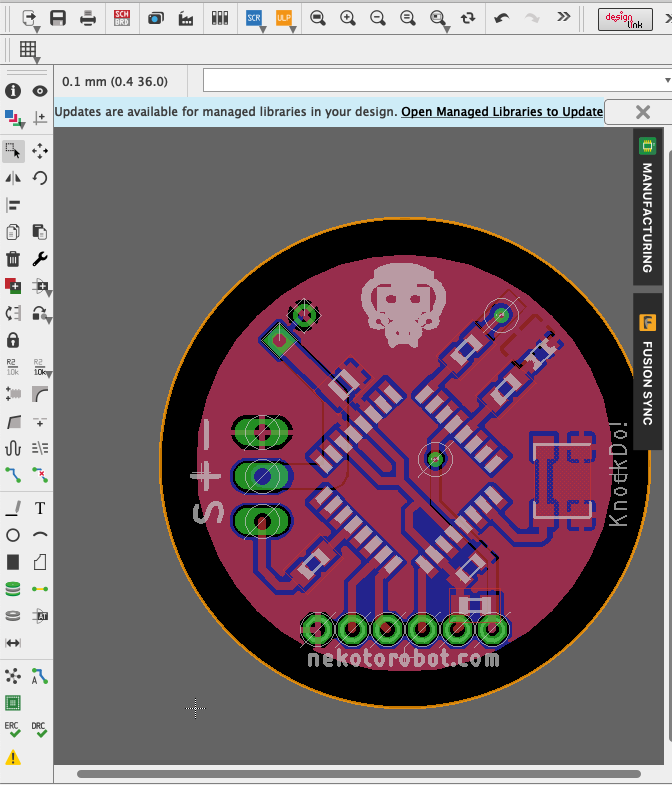Open the Print icon in toolbar
This screenshot has height=785, width=672.
point(88,19)
